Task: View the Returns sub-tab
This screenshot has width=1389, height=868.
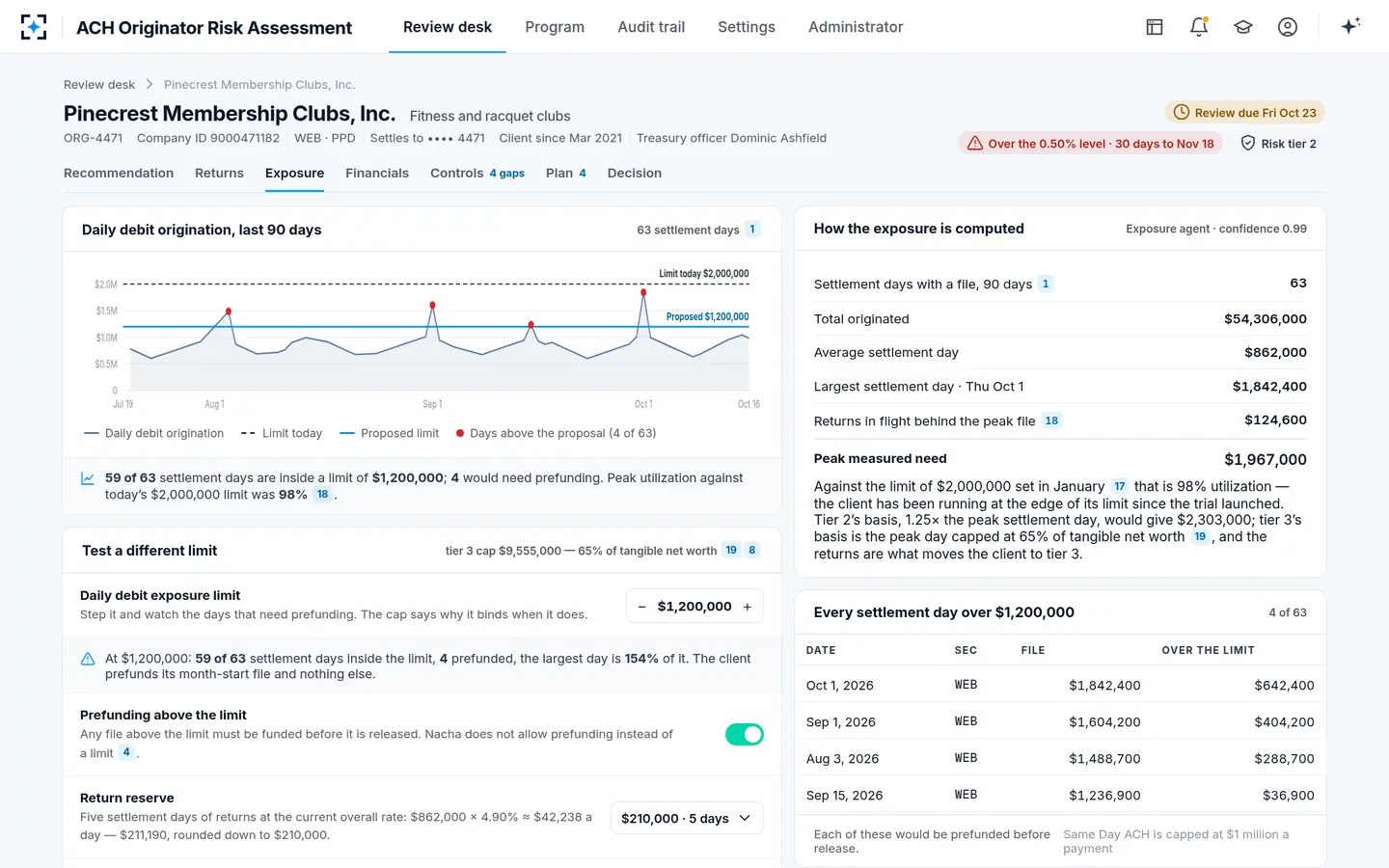Action: pyautogui.click(x=219, y=174)
